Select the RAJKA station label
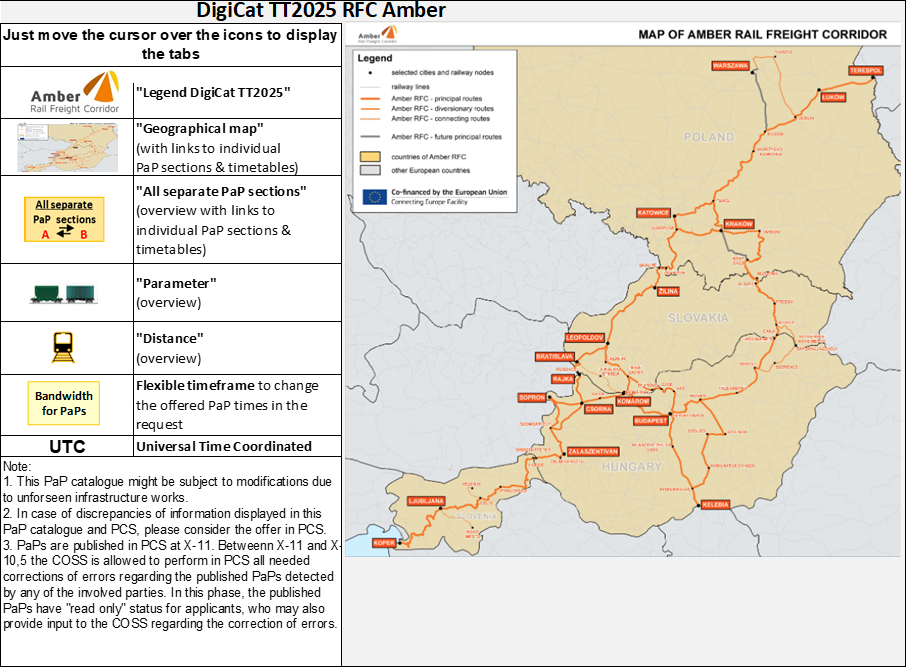Screen dimensions: 907x668 [x=562, y=379]
